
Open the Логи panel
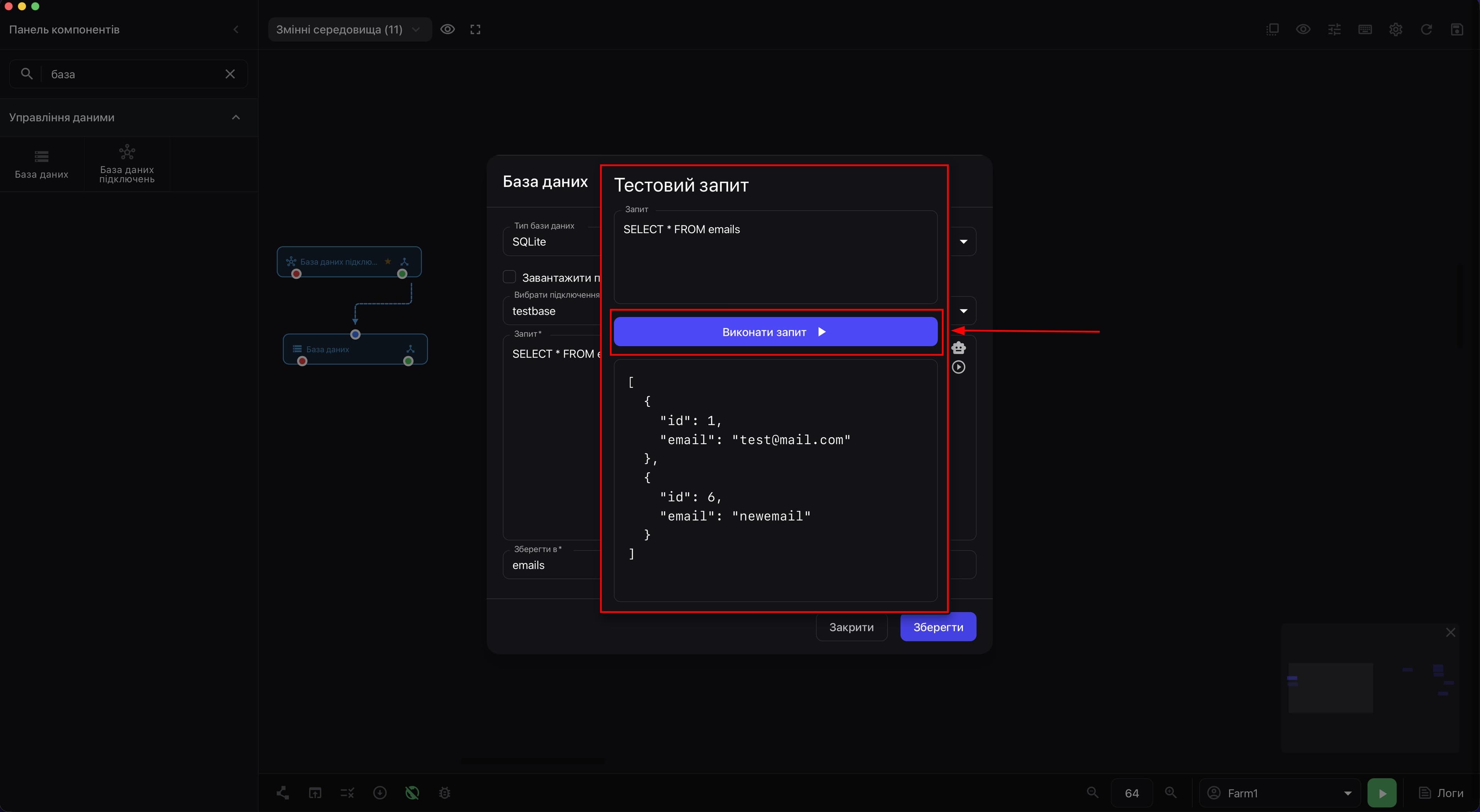tap(1441, 793)
